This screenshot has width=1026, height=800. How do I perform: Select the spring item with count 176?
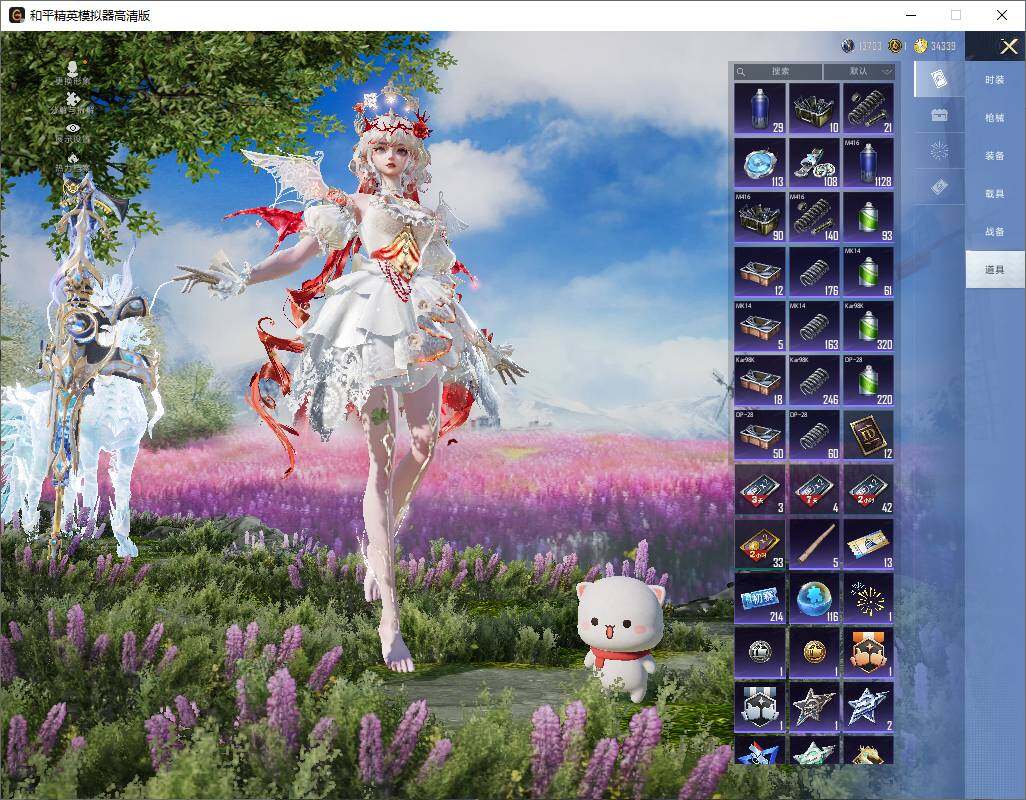point(814,272)
